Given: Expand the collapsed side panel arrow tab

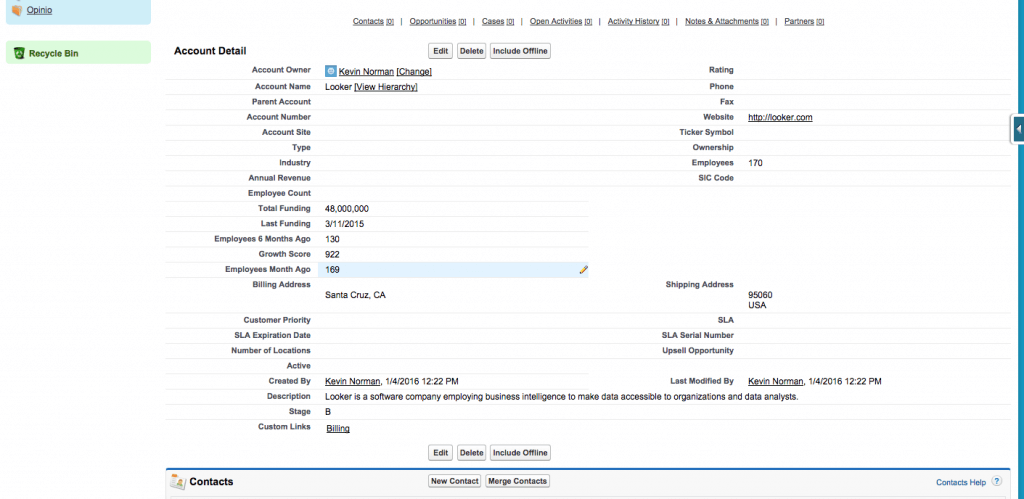Looking at the screenshot, I should pos(1018,129).
